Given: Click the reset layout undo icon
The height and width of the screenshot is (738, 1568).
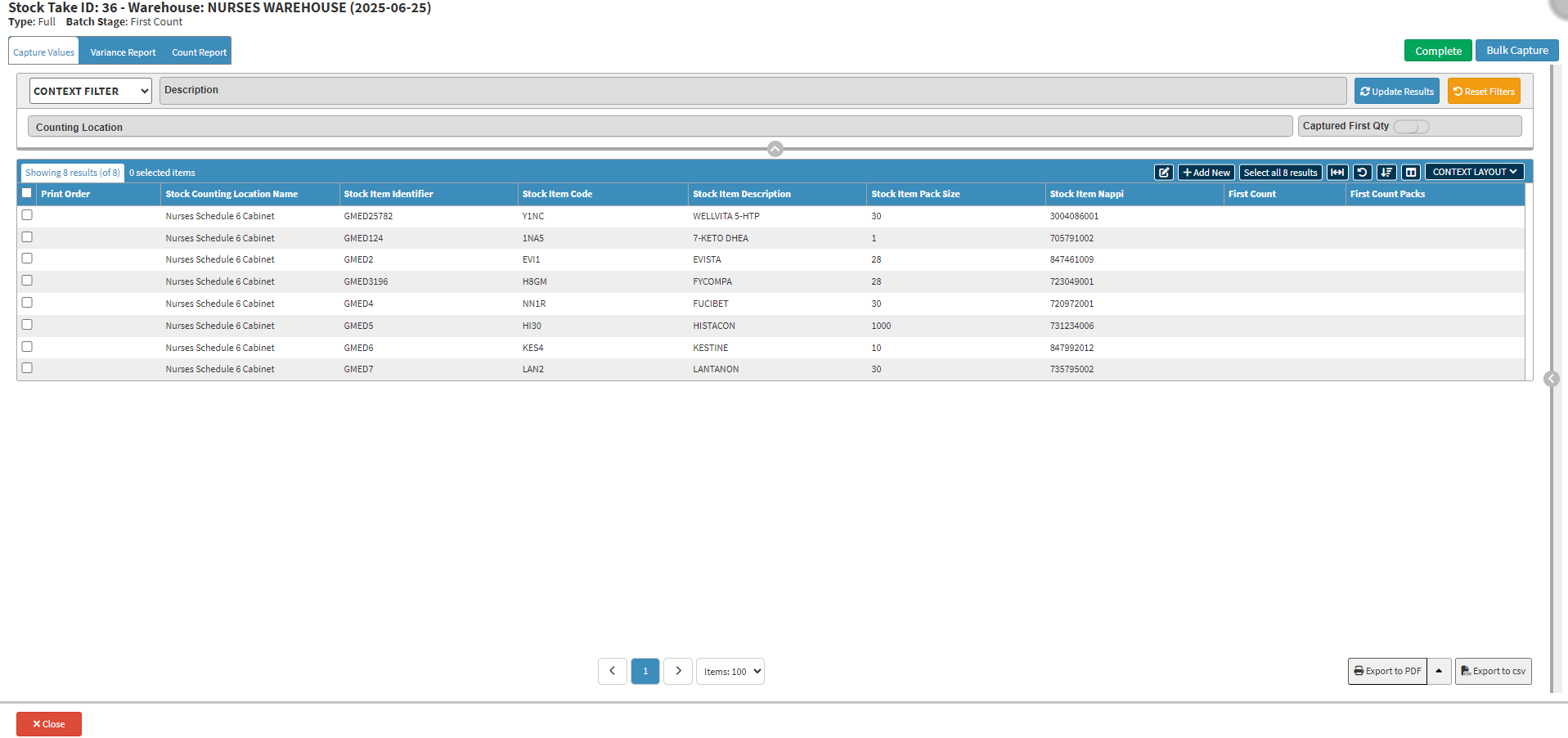Looking at the screenshot, I should (x=1362, y=173).
